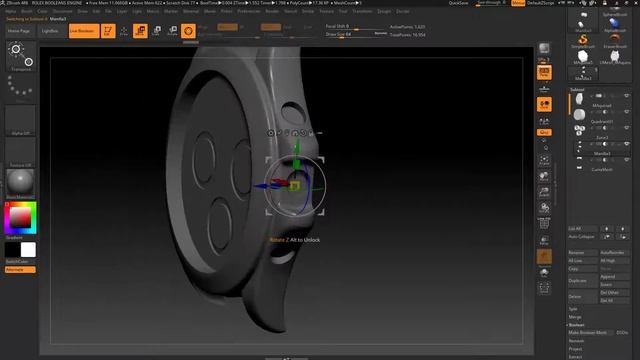The width and height of the screenshot is (640, 360).
Task: Hide the Manilla3 subtool eye
Action: tap(627, 144)
